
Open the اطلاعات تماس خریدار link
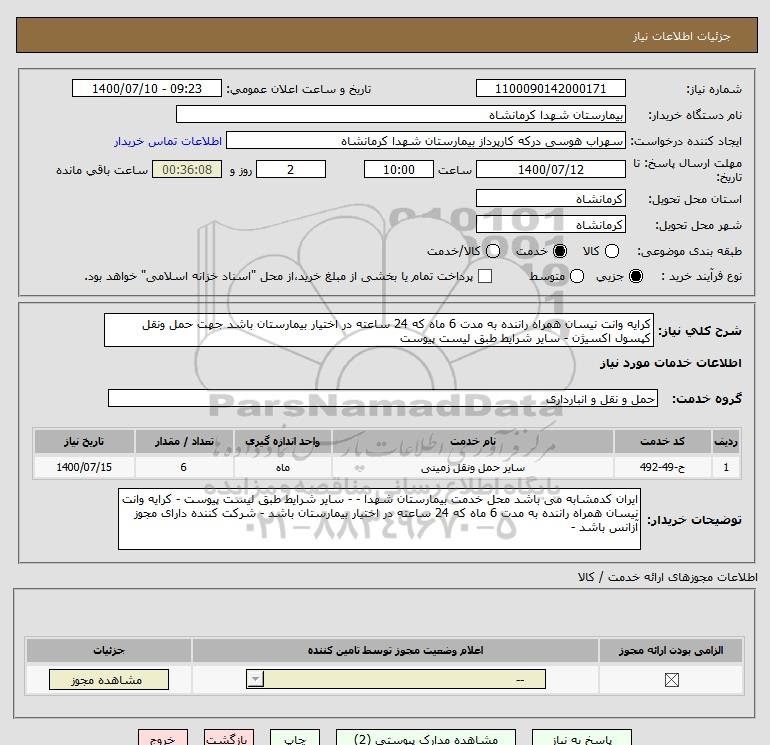[x=168, y=141]
